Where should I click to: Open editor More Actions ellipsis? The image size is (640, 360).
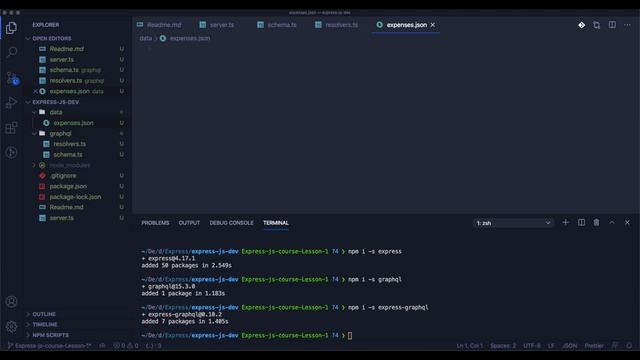coord(627,25)
